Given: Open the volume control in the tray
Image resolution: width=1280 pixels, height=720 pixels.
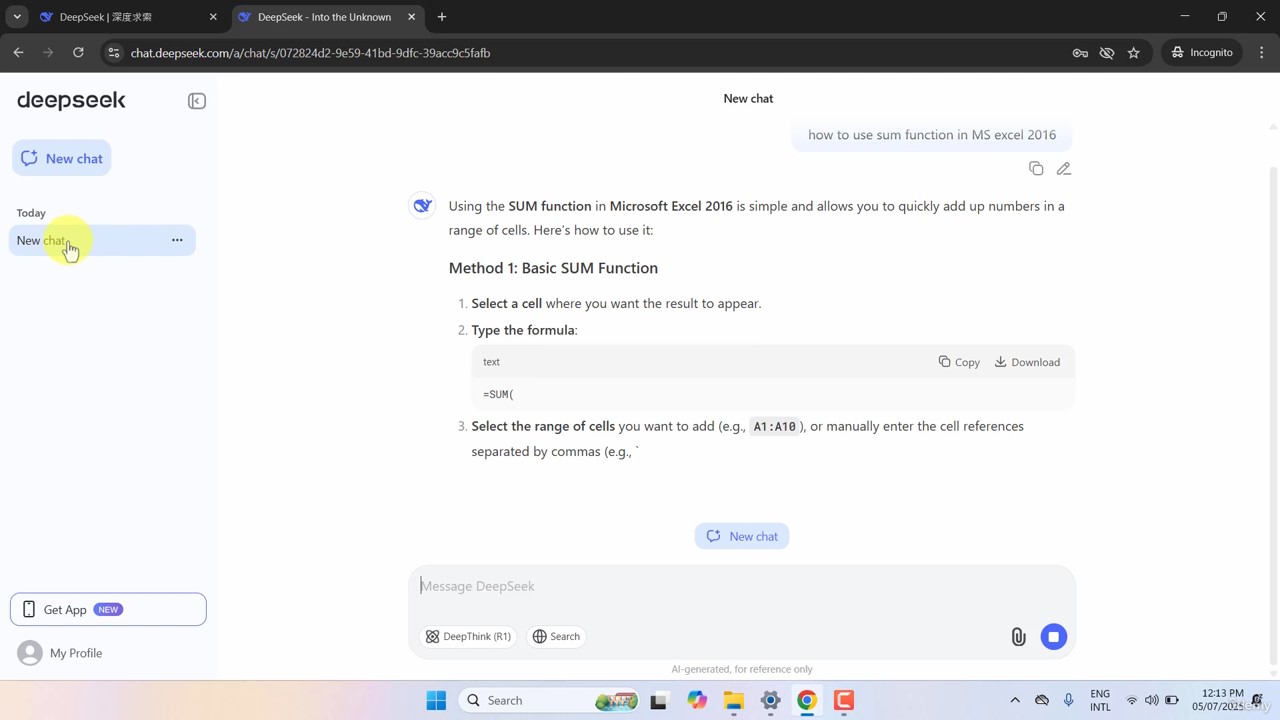Looking at the screenshot, I should click(x=1152, y=700).
